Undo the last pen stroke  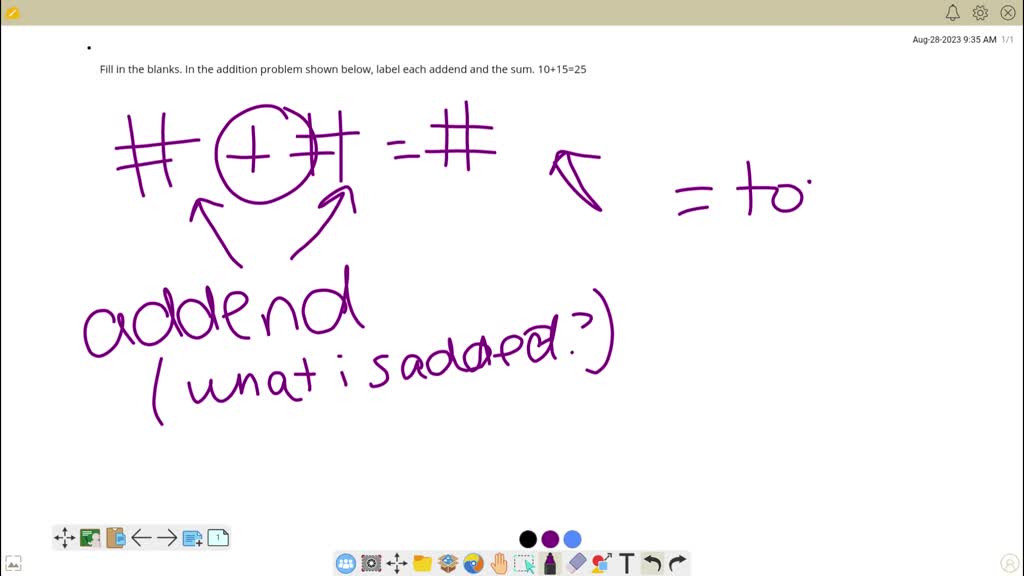pos(652,563)
